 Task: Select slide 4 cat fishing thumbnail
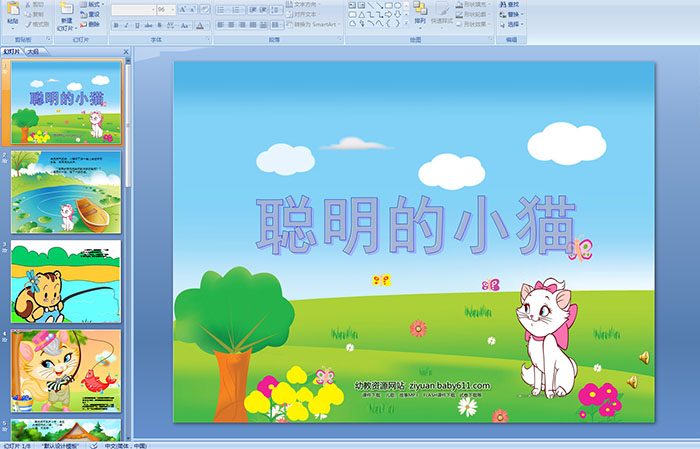66,371
